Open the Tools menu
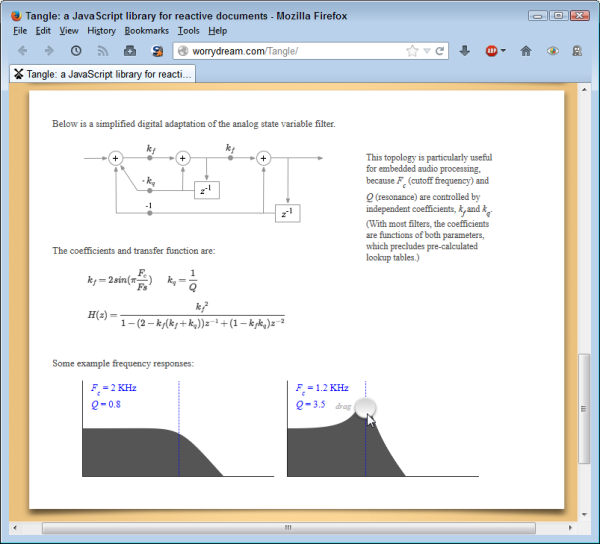 188,31
